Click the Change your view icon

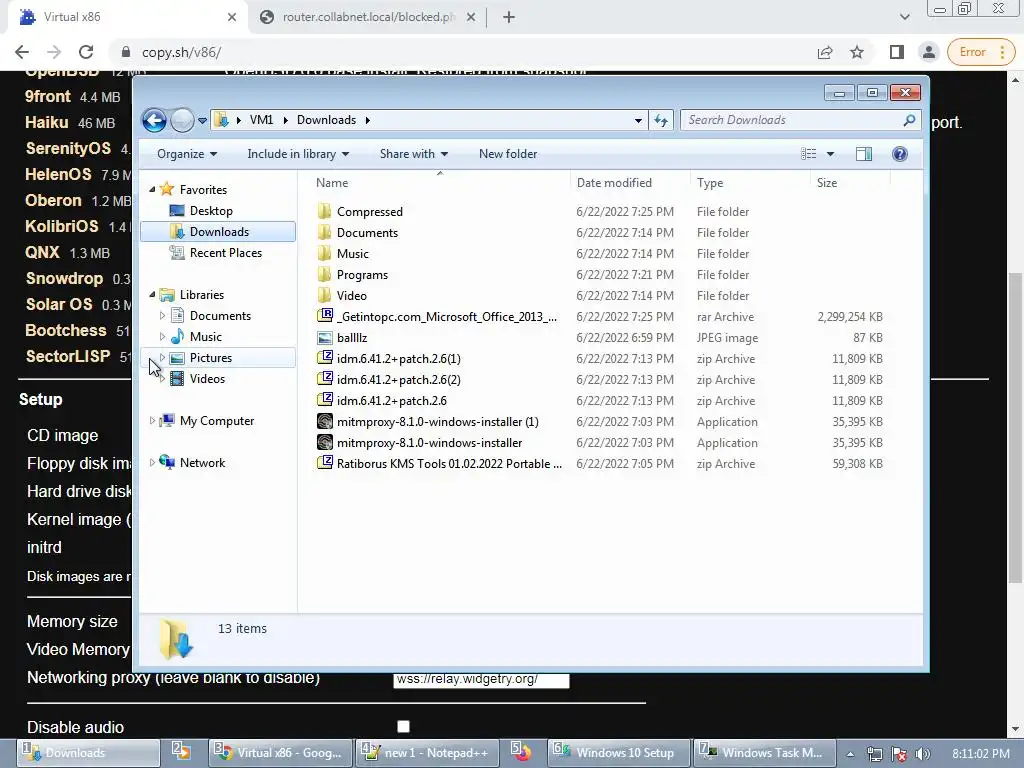808,154
